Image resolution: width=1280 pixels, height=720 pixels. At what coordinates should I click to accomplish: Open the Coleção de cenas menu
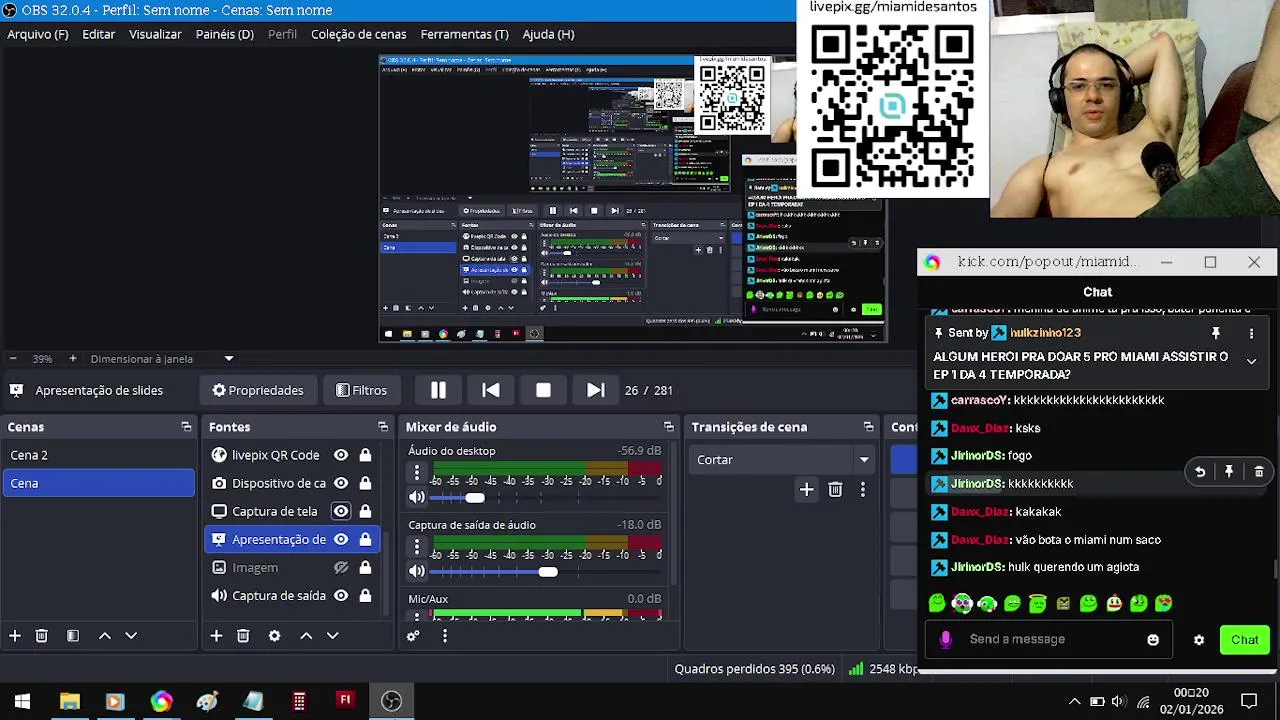(358, 34)
